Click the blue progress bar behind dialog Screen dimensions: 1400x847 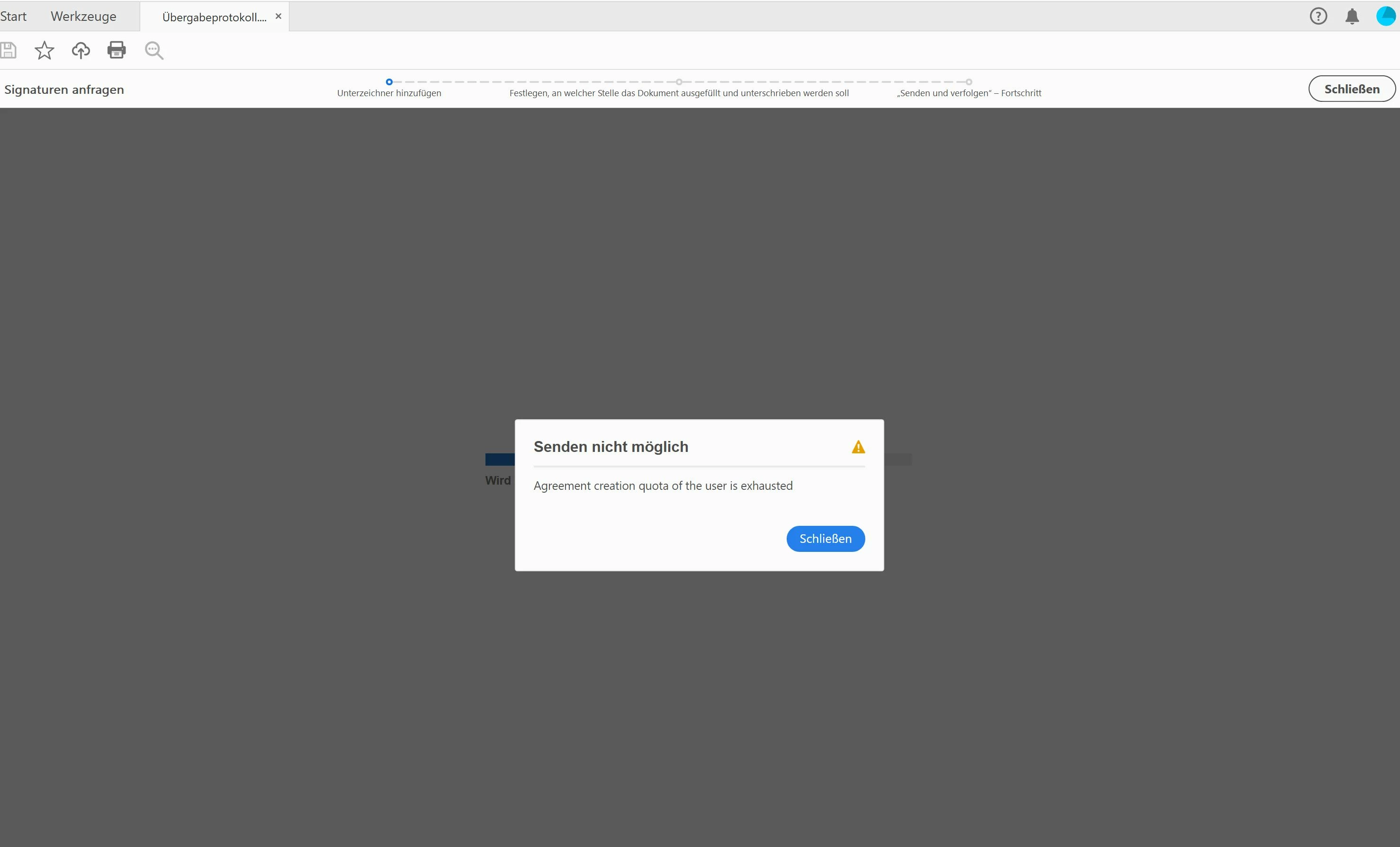500,460
